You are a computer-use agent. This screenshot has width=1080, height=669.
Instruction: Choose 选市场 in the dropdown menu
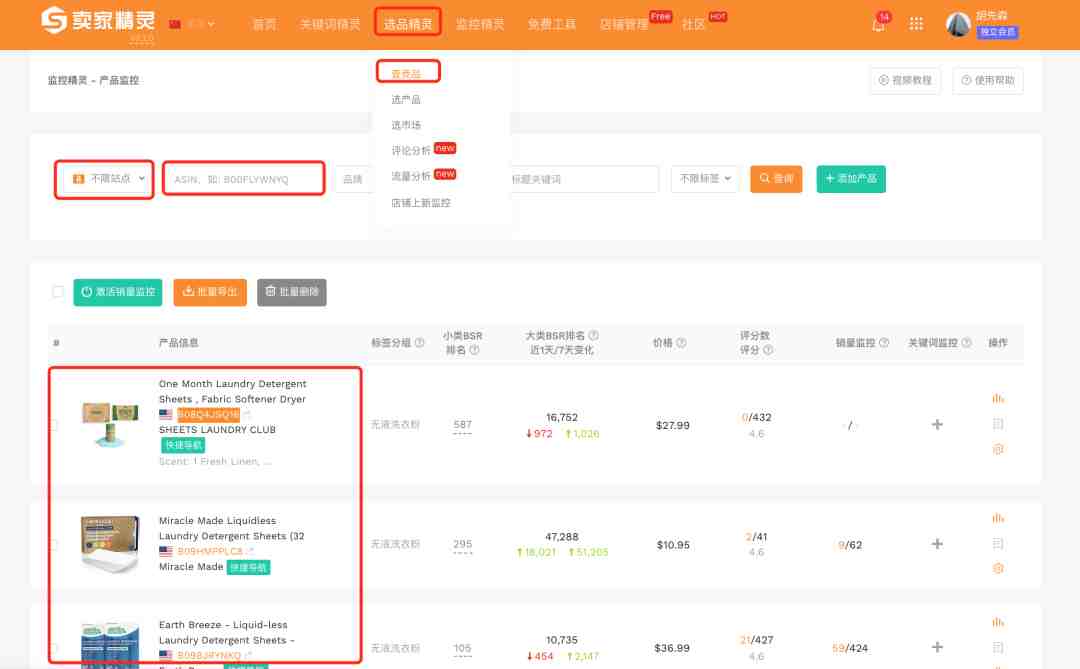406,125
